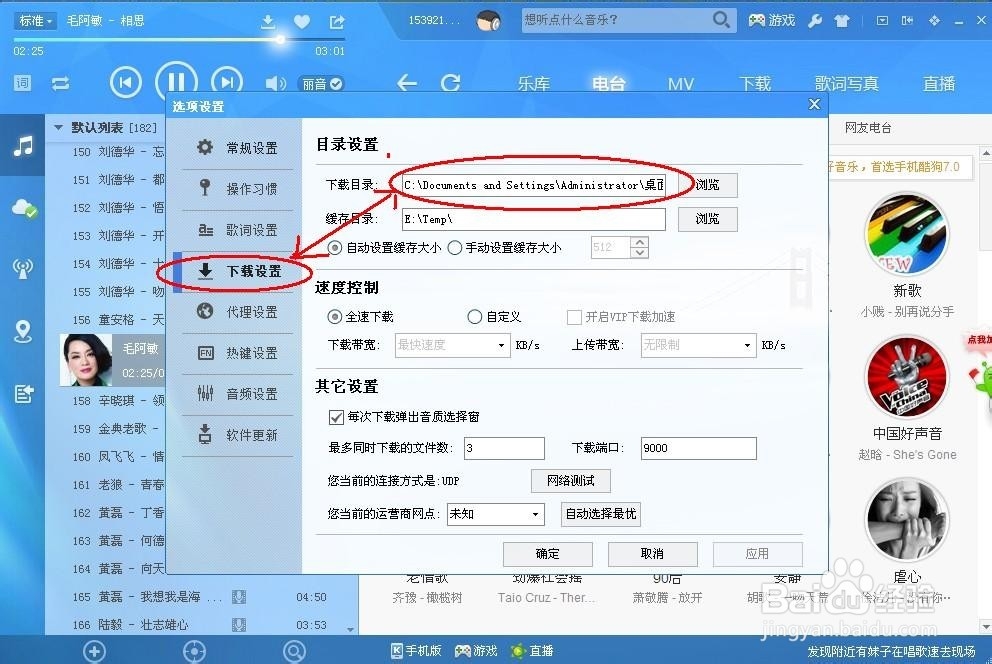Switch to the MV tab
992x664 pixels.
pos(681,84)
